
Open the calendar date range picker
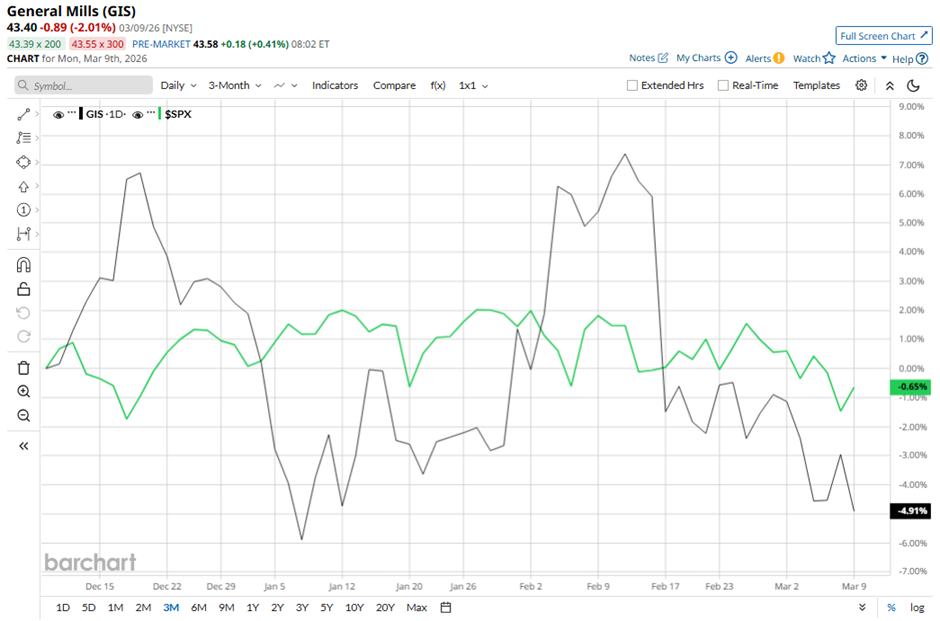[x=446, y=607]
